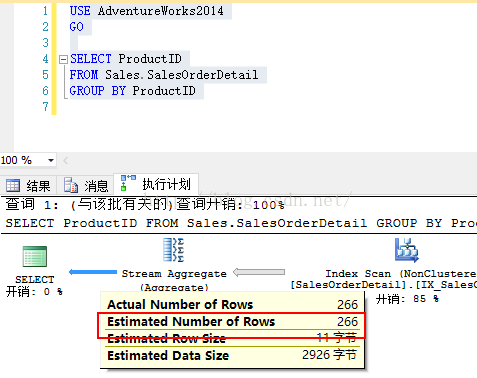Switch to the 执行计划 tab

click(x=156, y=184)
